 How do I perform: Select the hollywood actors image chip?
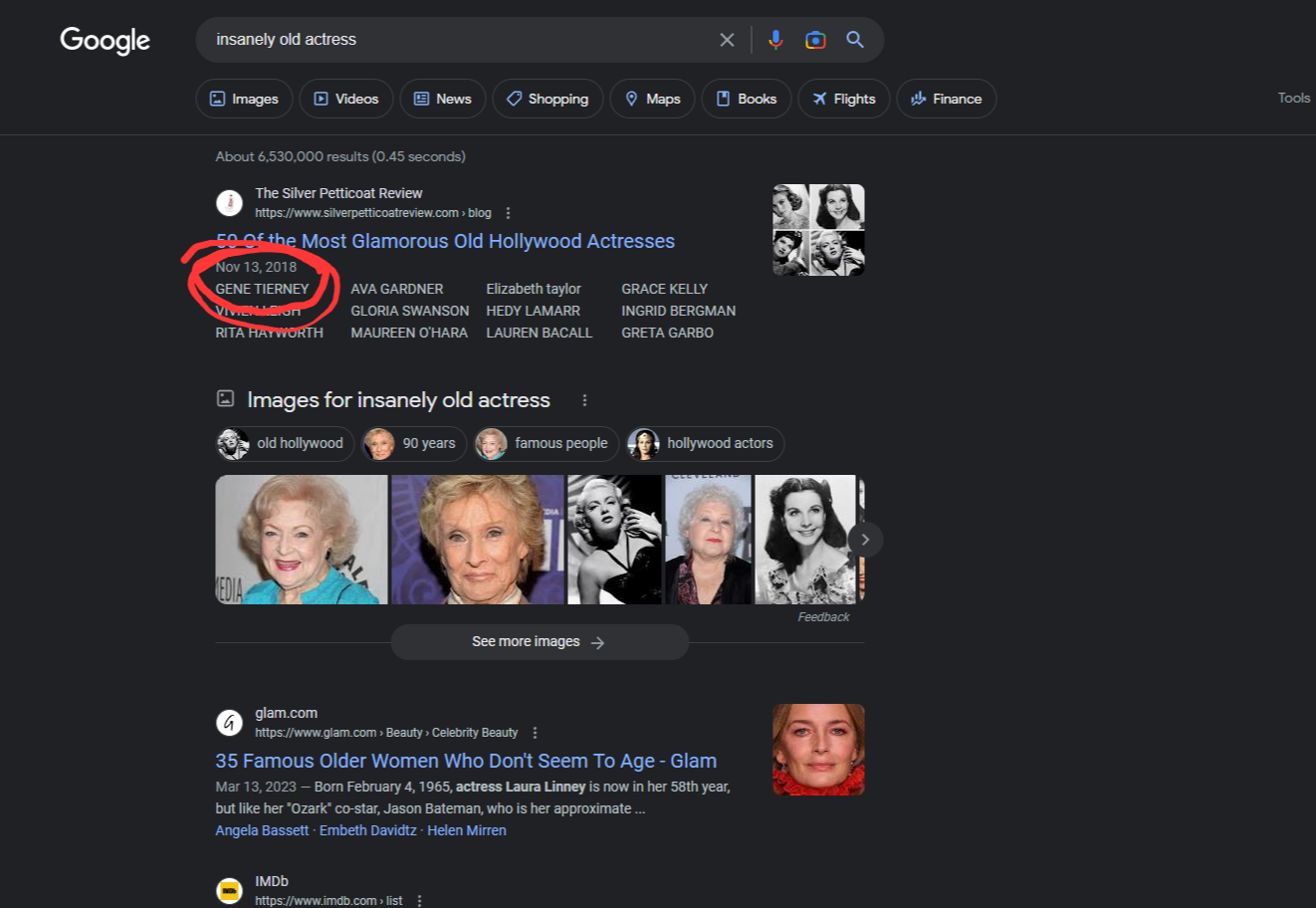click(706, 443)
